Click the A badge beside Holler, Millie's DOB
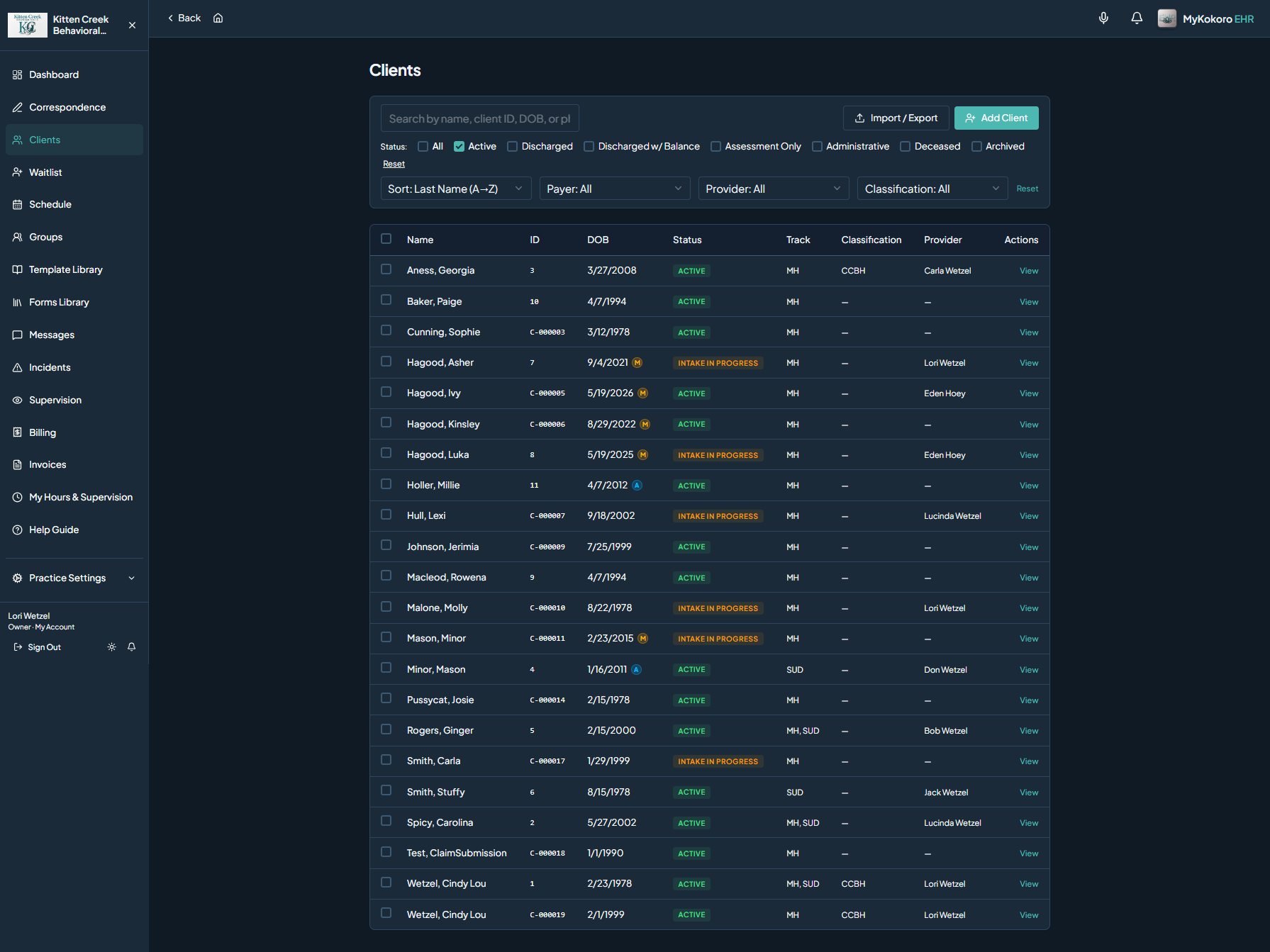Screen dimensions: 1270x952 click(x=637, y=486)
